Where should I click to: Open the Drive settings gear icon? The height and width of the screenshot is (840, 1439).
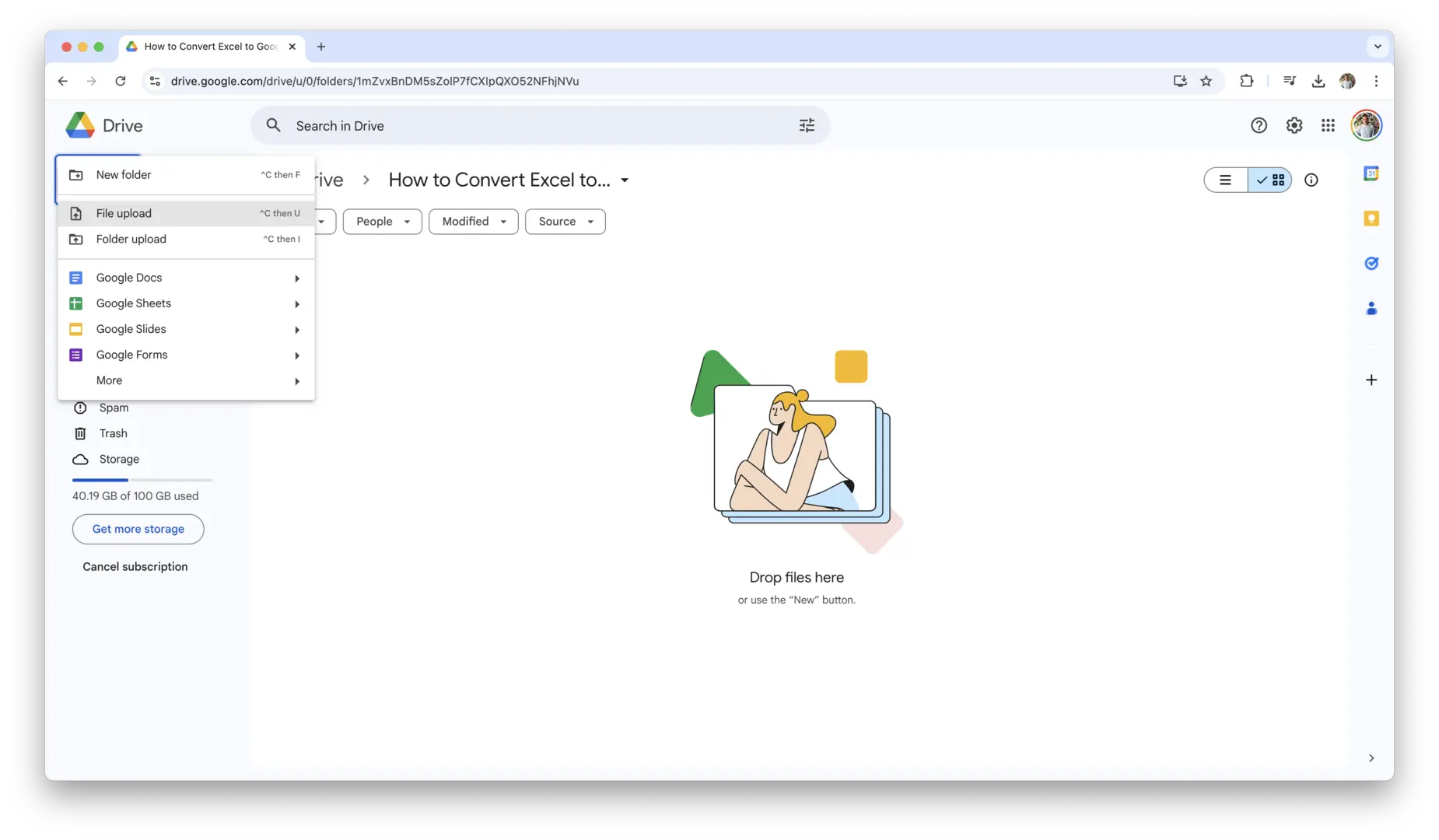1294,125
